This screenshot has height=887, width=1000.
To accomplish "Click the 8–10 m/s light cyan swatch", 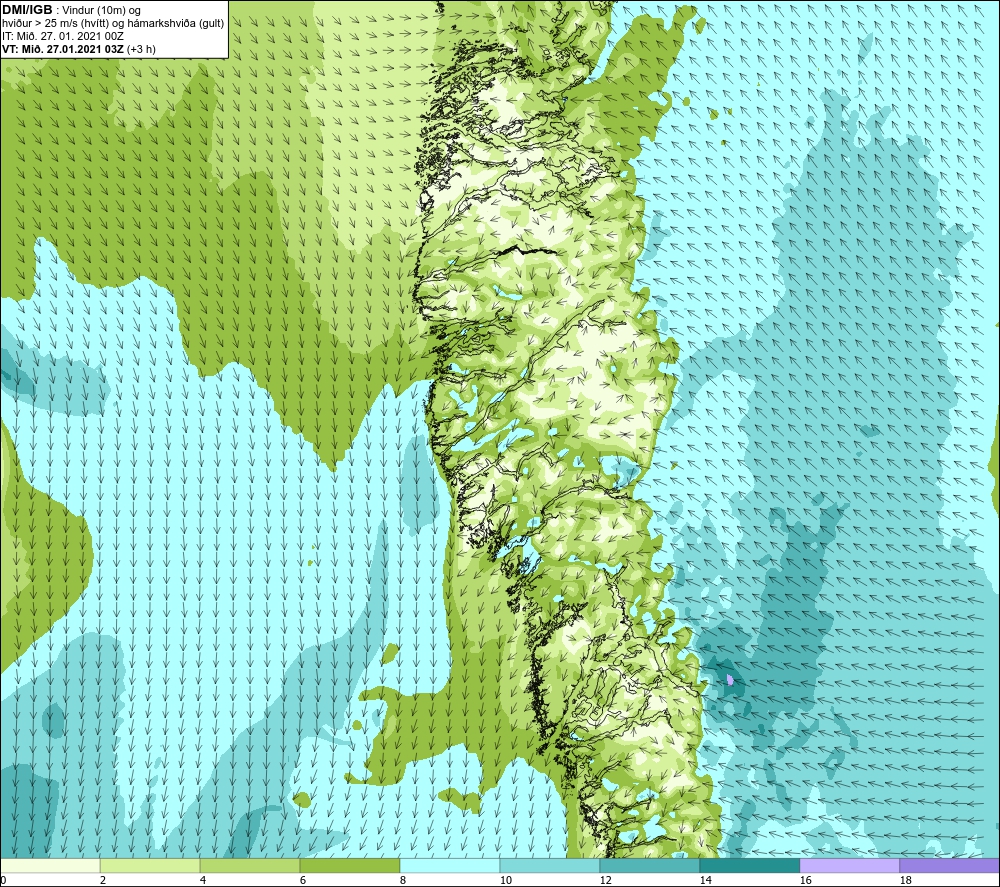I will (450, 865).
